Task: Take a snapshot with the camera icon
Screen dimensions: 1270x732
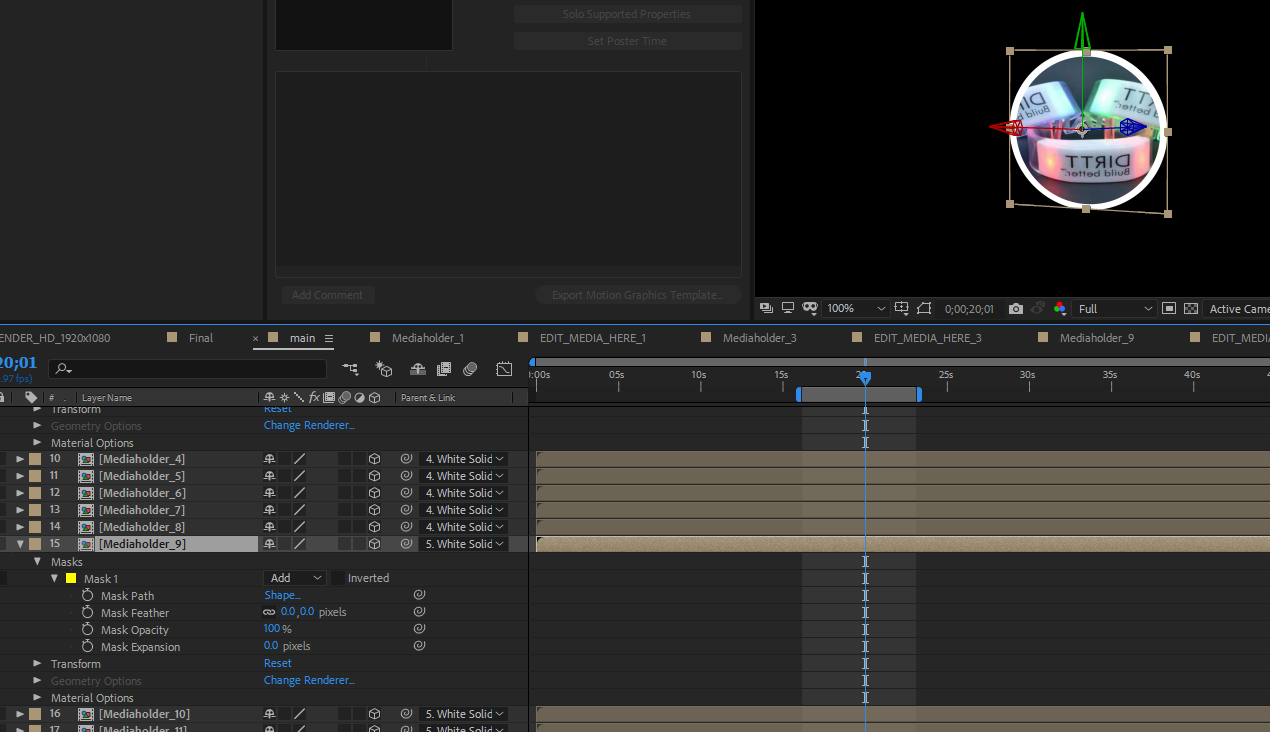Action: (1016, 309)
